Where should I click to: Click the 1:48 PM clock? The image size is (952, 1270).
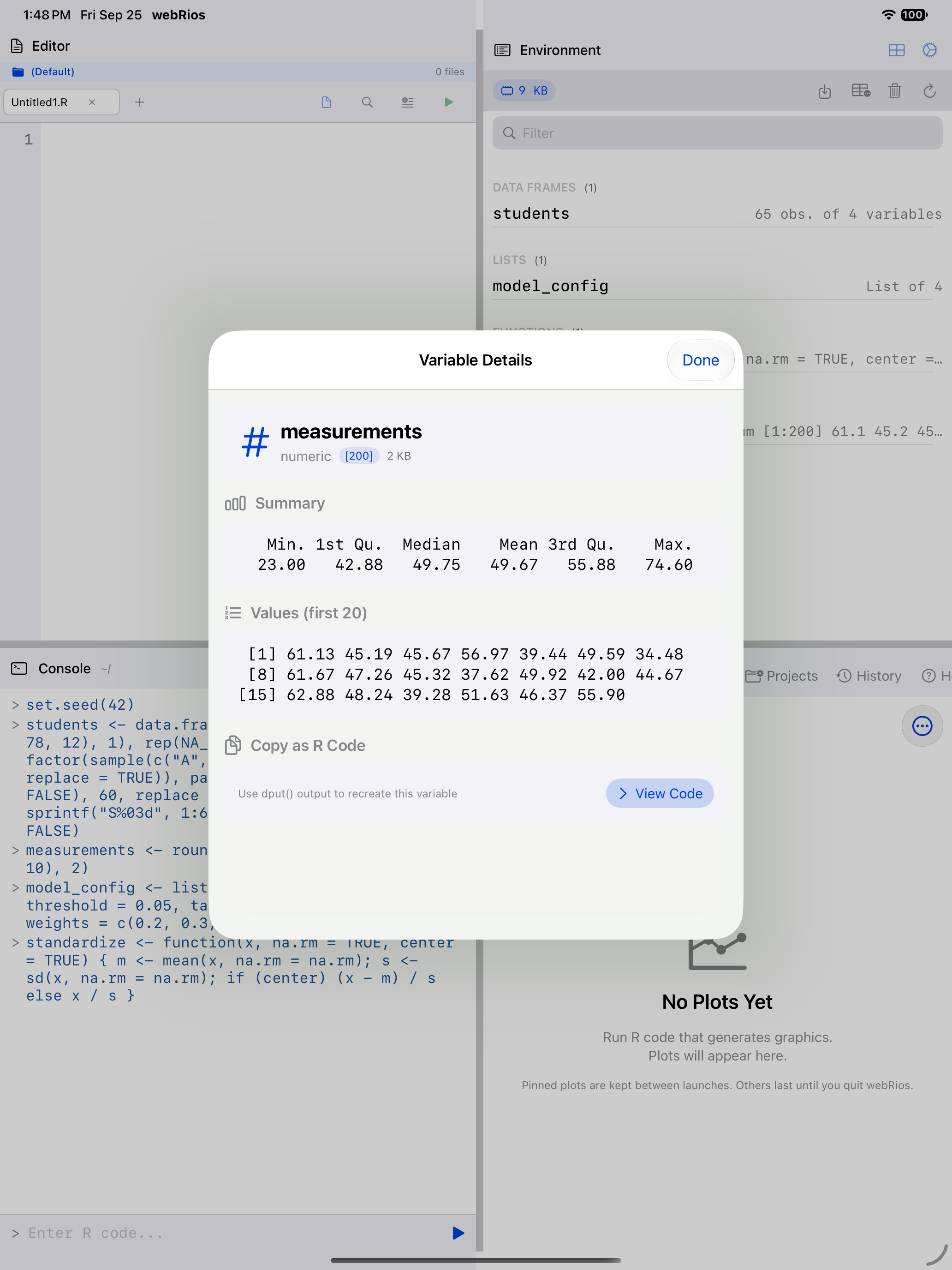[x=47, y=15]
